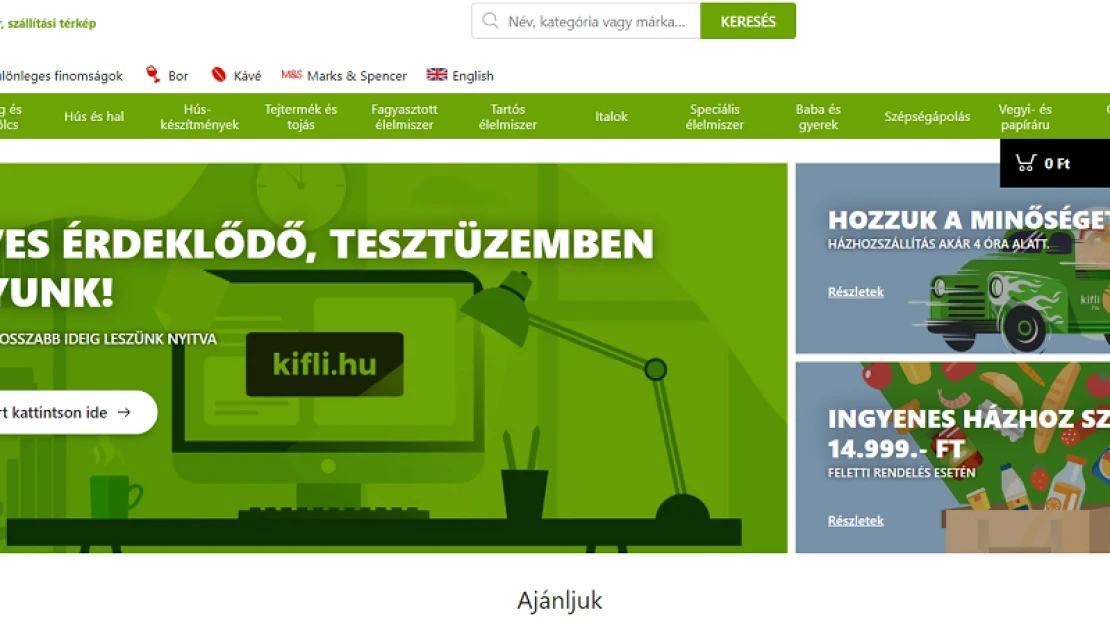Switch language to English
The width and height of the screenshot is (1110, 624).
[x=473, y=76]
